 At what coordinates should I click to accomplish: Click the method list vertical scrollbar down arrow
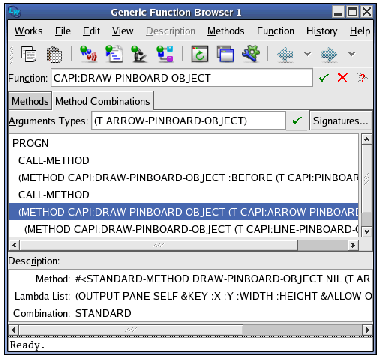367,231
